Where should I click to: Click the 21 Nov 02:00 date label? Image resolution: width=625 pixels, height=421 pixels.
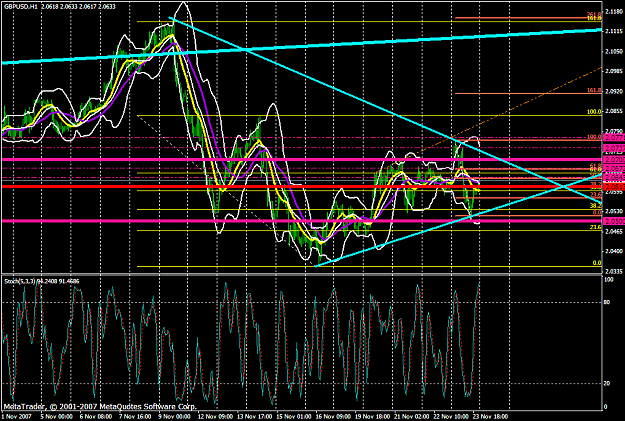412,417
